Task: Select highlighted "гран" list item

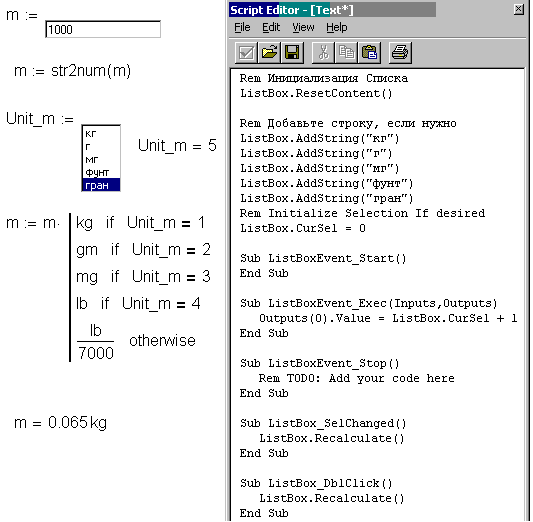Action: pos(101,185)
